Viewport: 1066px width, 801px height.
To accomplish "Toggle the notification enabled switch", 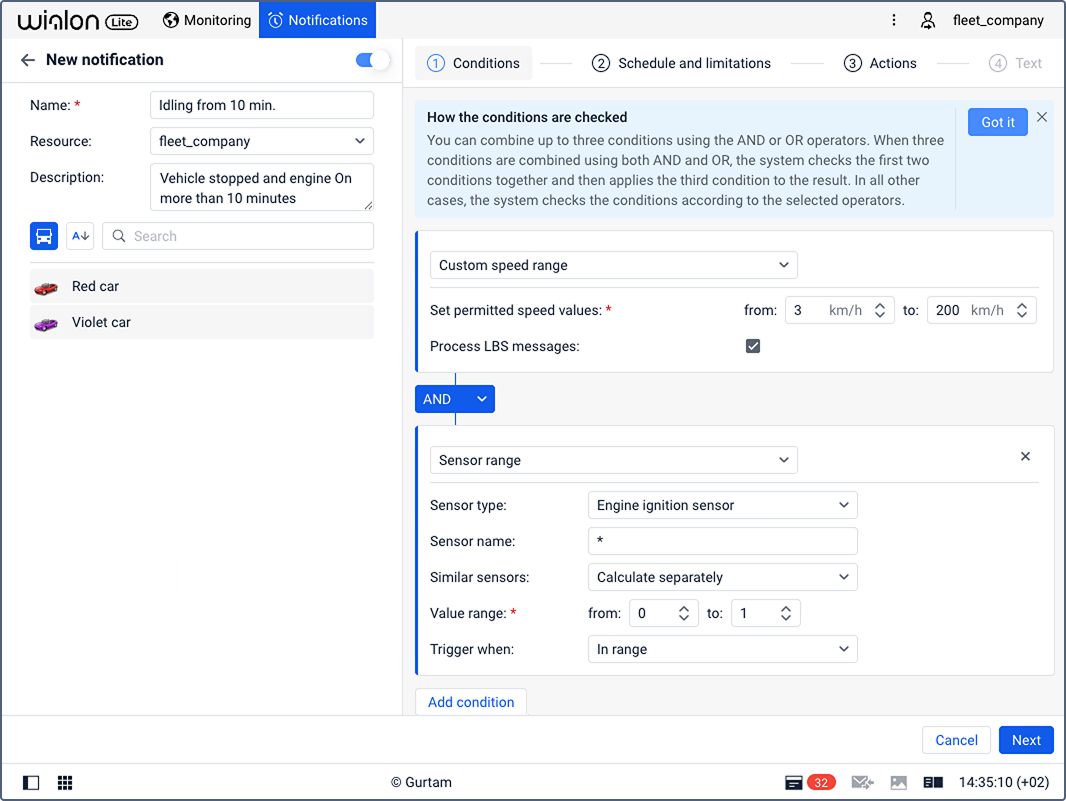I will pos(372,60).
